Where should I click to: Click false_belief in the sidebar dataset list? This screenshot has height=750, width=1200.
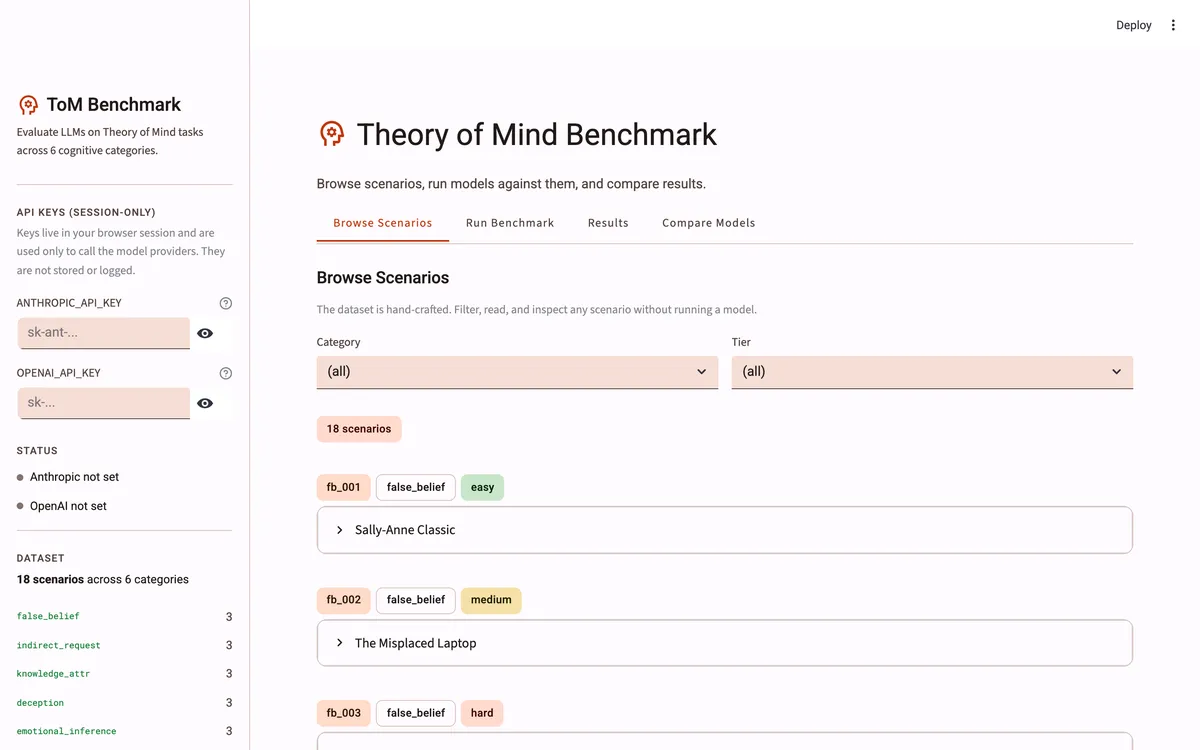48,617
